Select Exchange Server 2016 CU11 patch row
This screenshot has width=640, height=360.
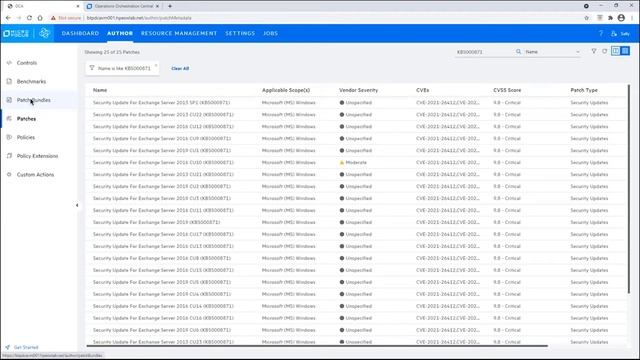click(x=355, y=210)
